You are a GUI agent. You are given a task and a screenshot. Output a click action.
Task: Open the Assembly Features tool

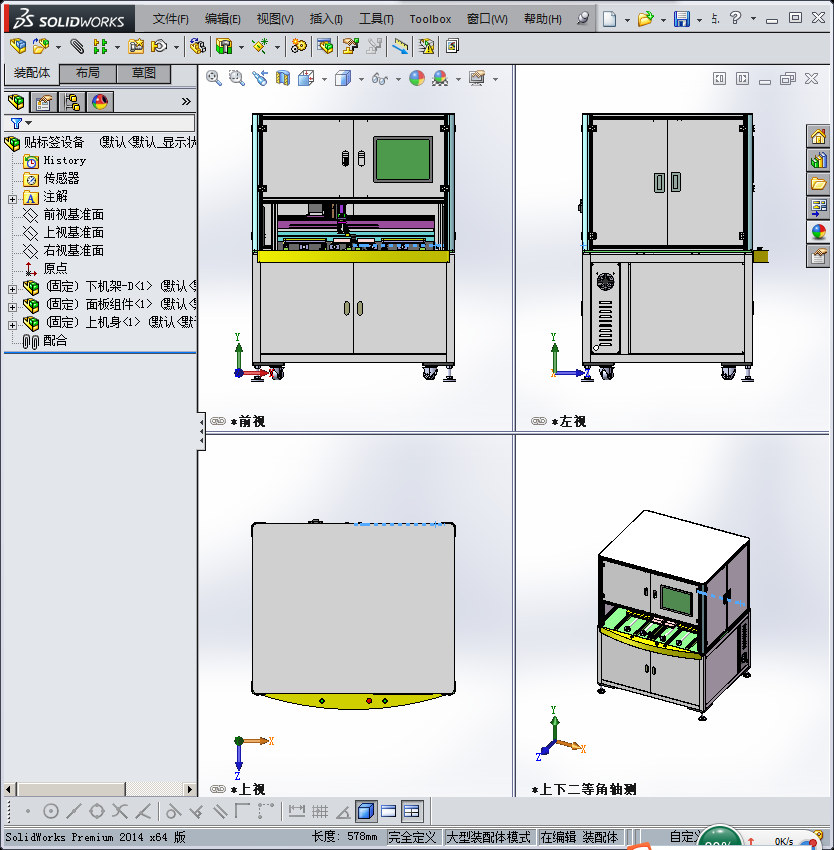[224, 47]
